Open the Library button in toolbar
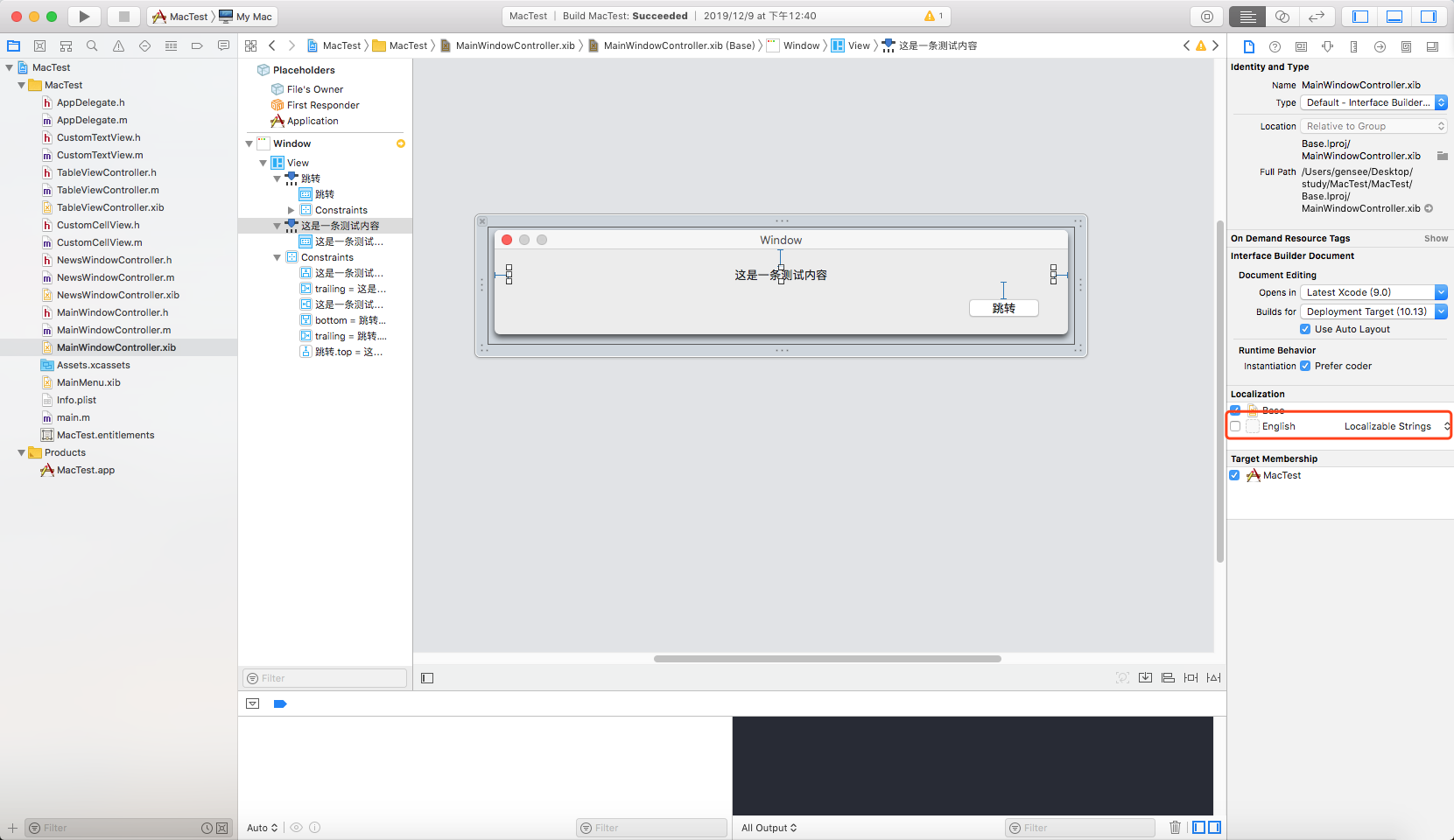The width and height of the screenshot is (1454, 840). pyautogui.click(x=1207, y=17)
